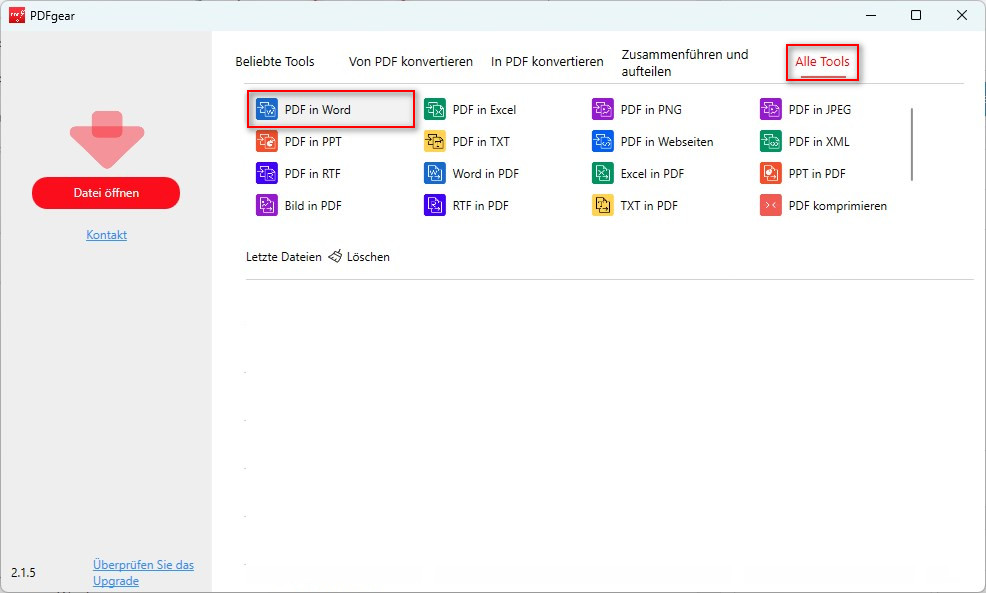Click the Überprüfen Sie das Upgrade link
This screenshot has width=986, height=593.
pos(143,573)
